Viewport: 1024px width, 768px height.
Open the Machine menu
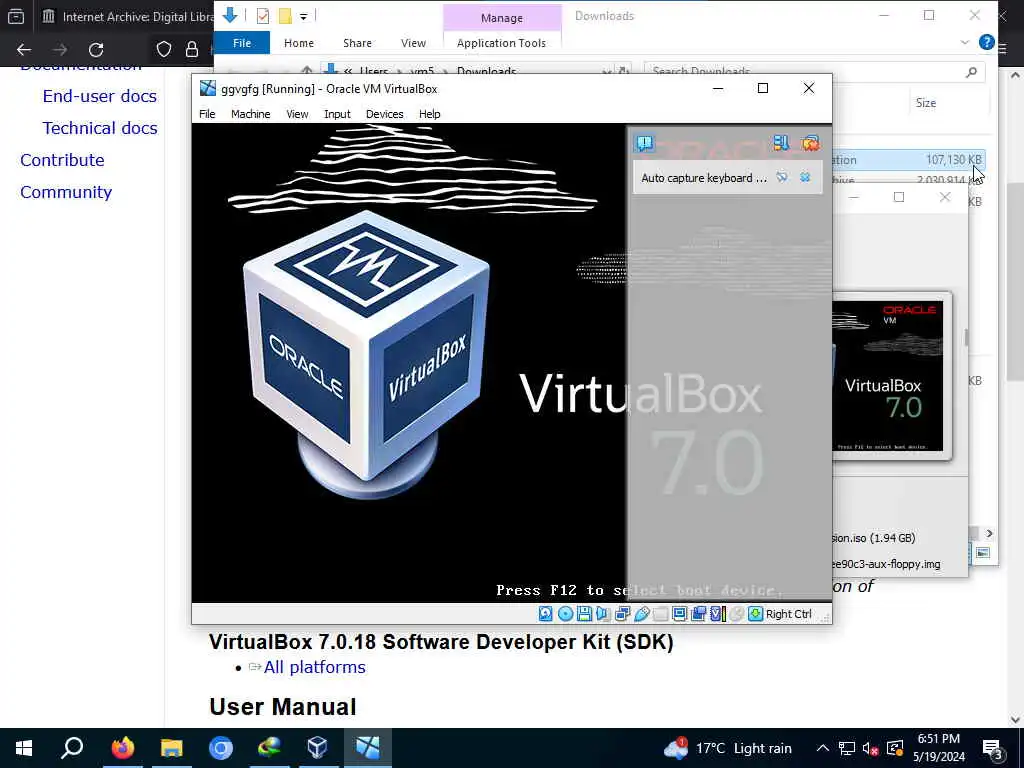[x=250, y=114]
